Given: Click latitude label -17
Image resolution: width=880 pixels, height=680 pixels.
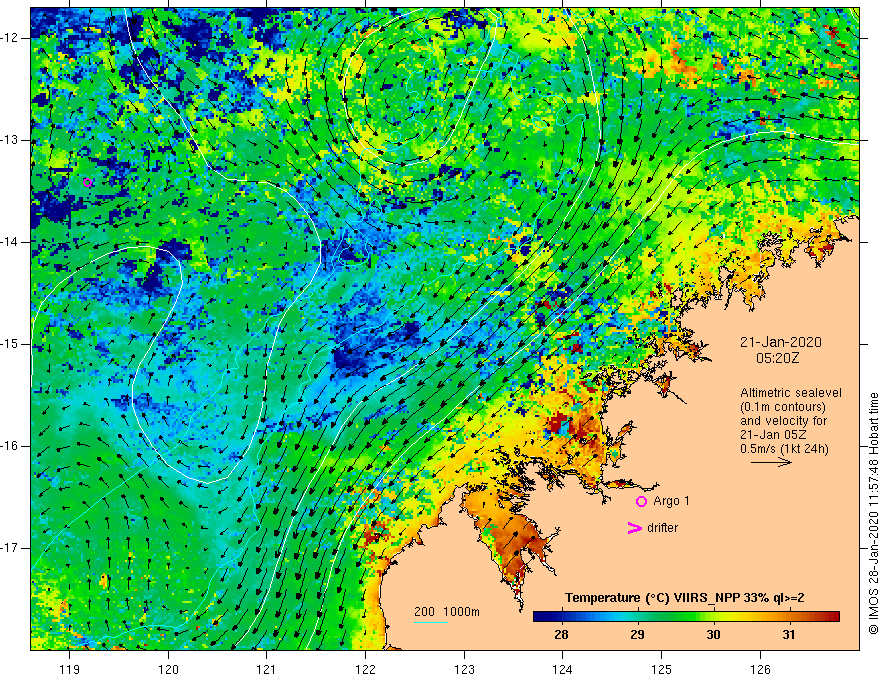Looking at the screenshot, I should [11, 548].
